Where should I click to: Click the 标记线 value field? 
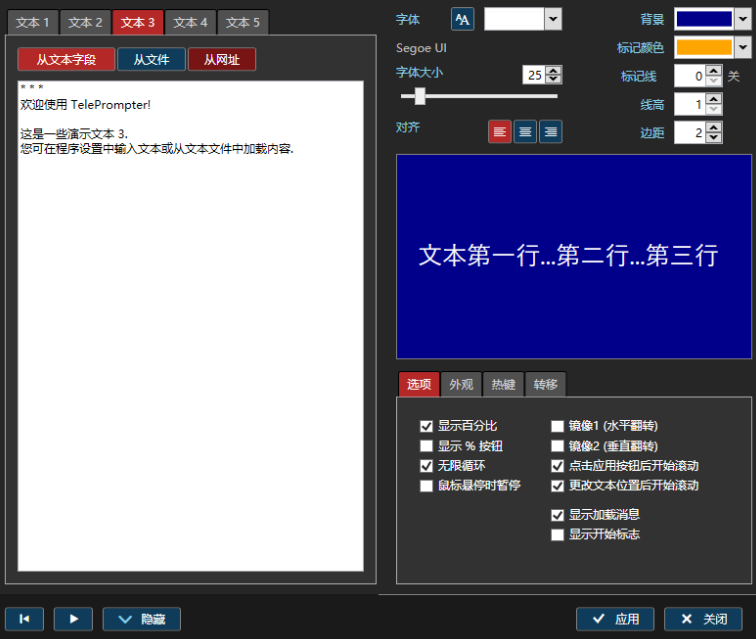click(x=690, y=76)
